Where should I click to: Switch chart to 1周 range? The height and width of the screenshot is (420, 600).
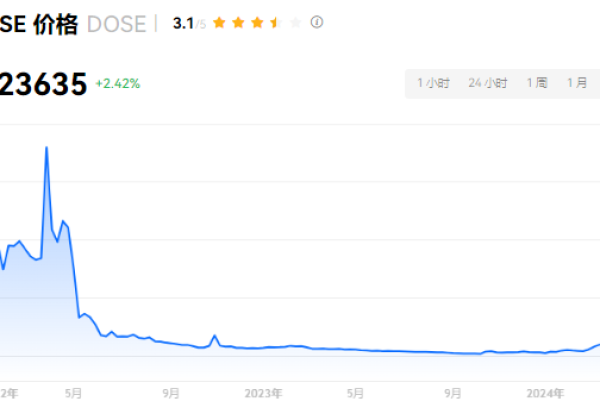pos(537,83)
